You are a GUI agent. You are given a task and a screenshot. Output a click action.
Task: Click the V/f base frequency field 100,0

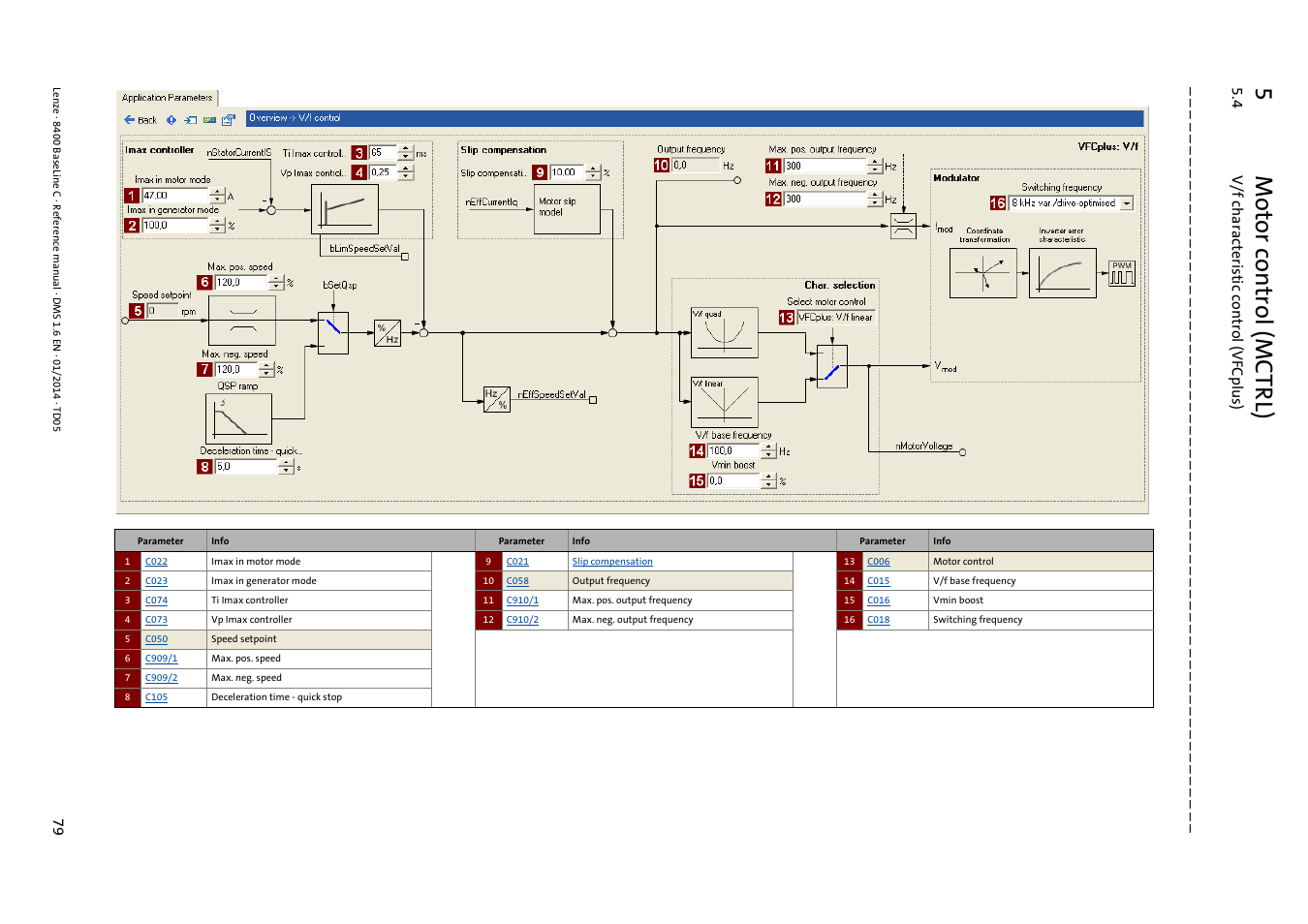coord(733,451)
